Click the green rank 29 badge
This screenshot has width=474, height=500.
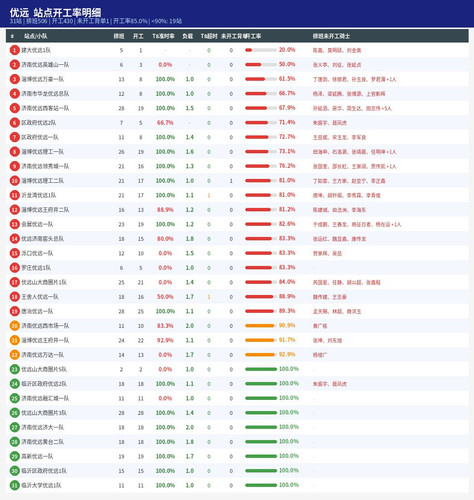tap(14, 456)
